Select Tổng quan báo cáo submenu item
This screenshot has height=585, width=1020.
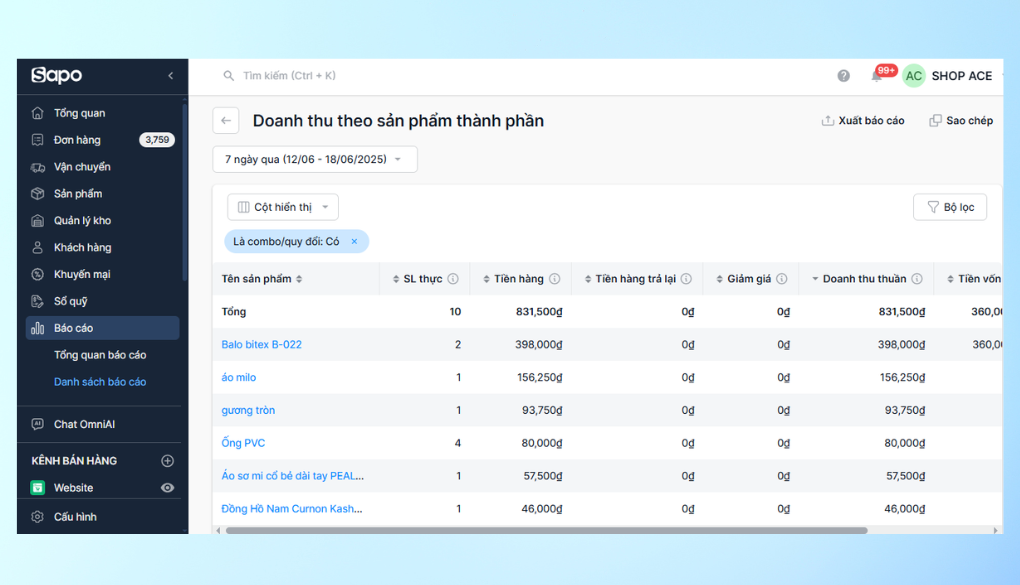coord(100,355)
